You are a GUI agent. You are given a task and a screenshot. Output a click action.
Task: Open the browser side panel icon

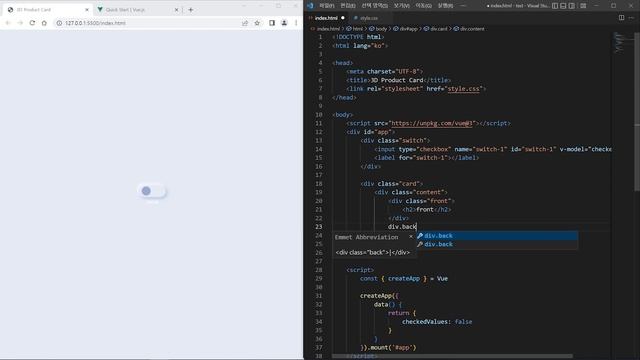272,23
